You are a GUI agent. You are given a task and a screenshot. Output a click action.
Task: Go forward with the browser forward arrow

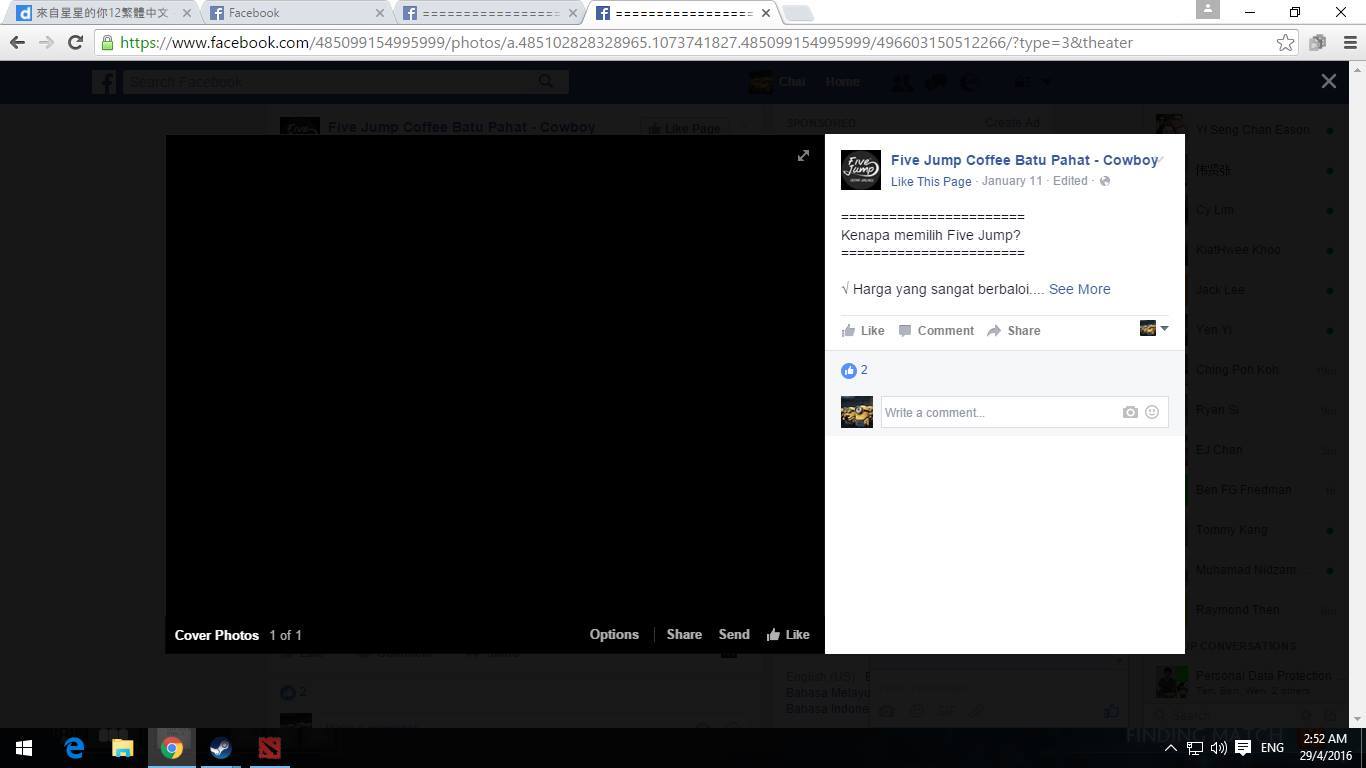coord(46,42)
